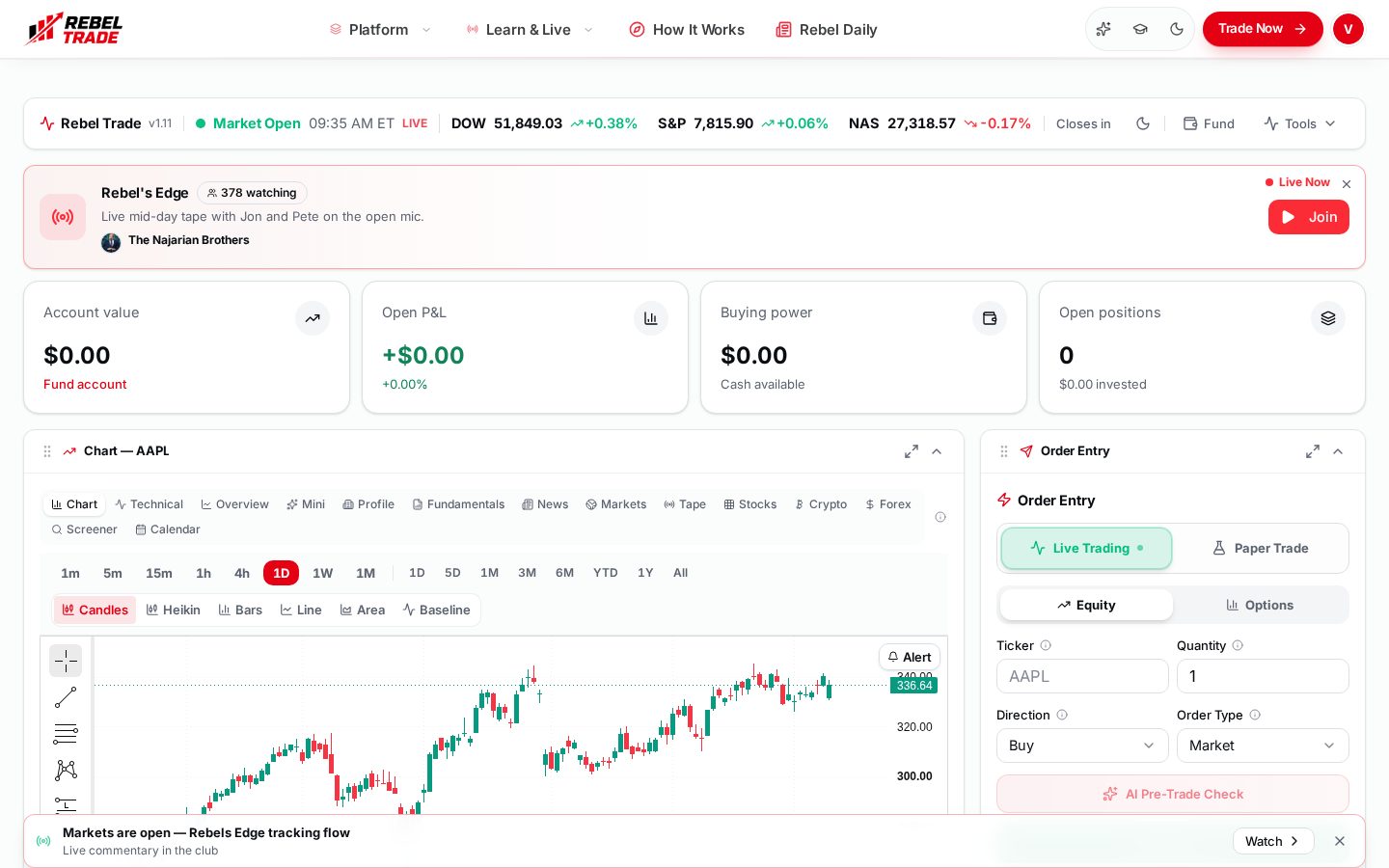Collapse the Order Entry panel
This screenshot has width=1389, height=868.
click(x=1338, y=451)
